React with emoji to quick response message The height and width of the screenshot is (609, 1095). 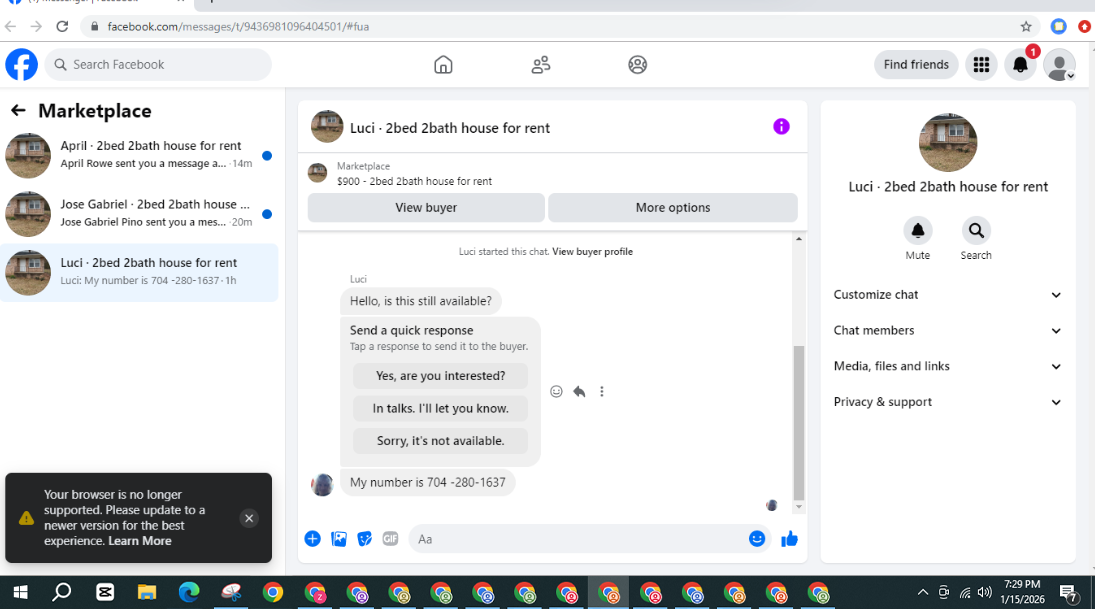point(556,392)
